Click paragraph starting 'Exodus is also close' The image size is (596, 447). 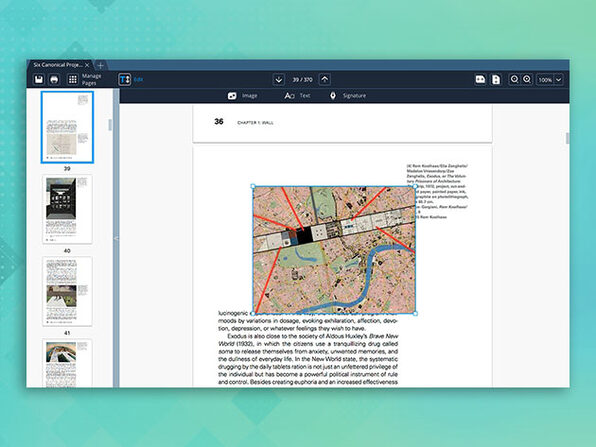click(308, 359)
